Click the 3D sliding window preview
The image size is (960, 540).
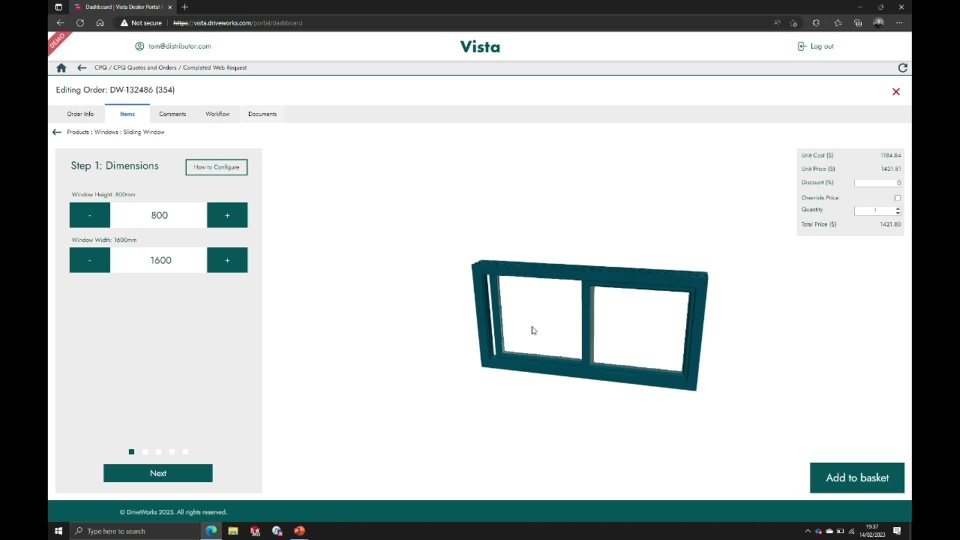[590, 325]
